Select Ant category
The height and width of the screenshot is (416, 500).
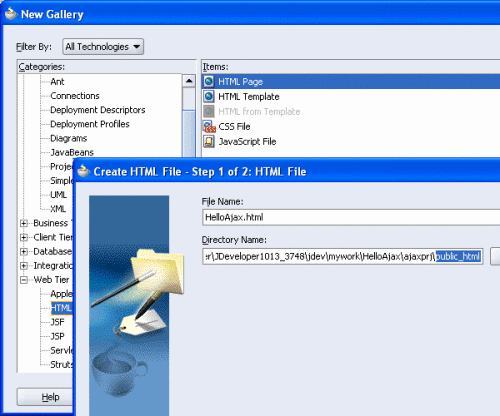pos(57,82)
